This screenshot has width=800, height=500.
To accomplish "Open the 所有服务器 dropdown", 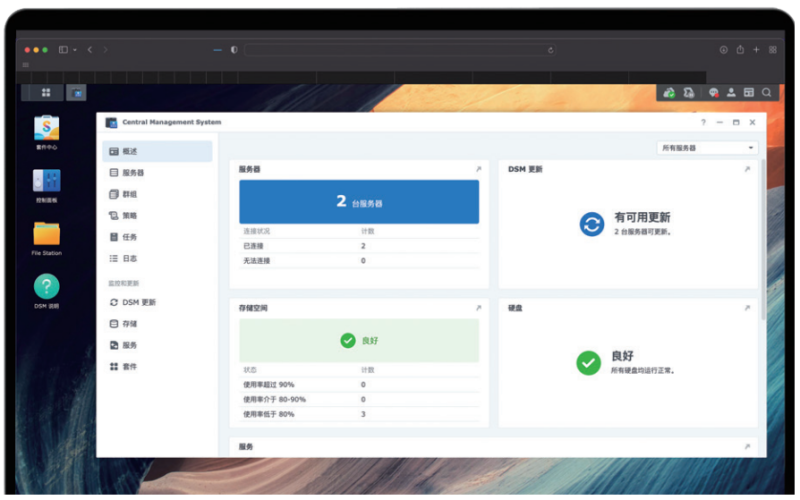I will pyautogui.click(x=707, y=148).
